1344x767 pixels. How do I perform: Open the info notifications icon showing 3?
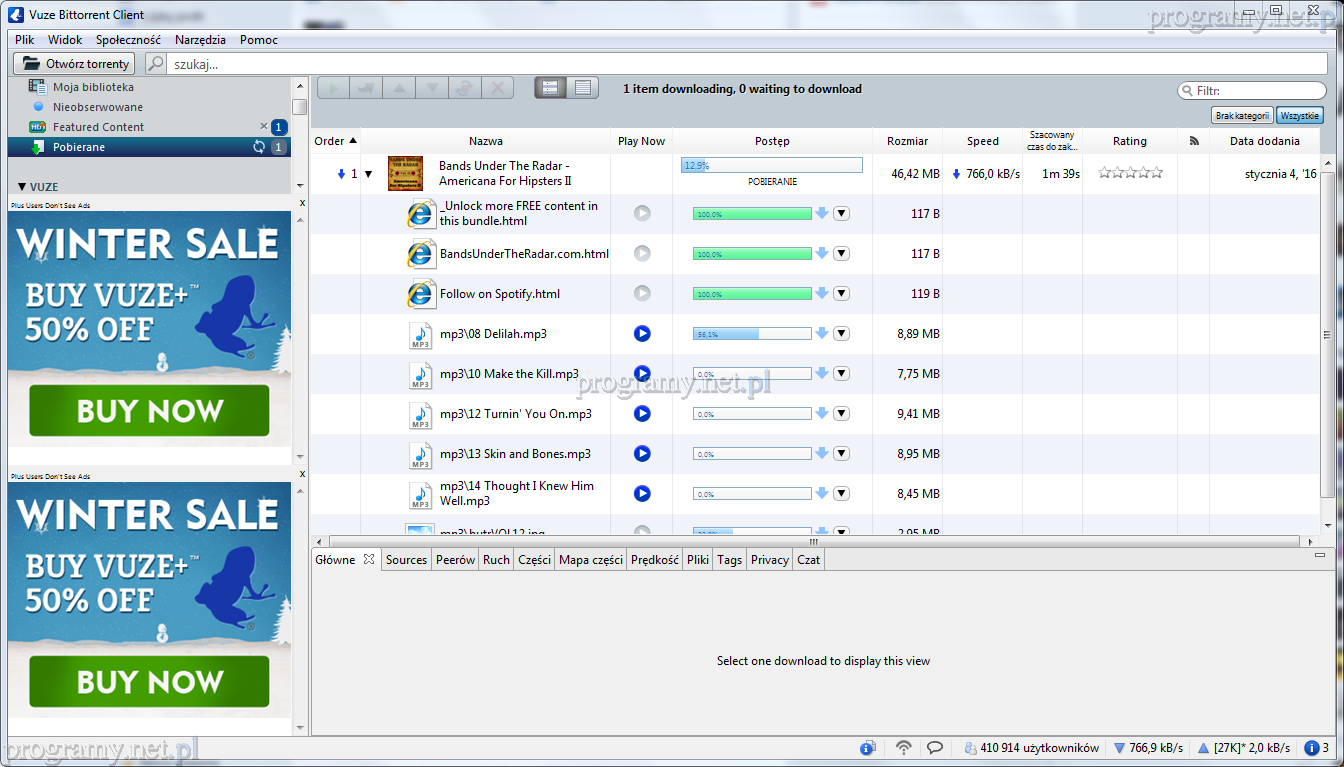click(x=1317, y=748)
